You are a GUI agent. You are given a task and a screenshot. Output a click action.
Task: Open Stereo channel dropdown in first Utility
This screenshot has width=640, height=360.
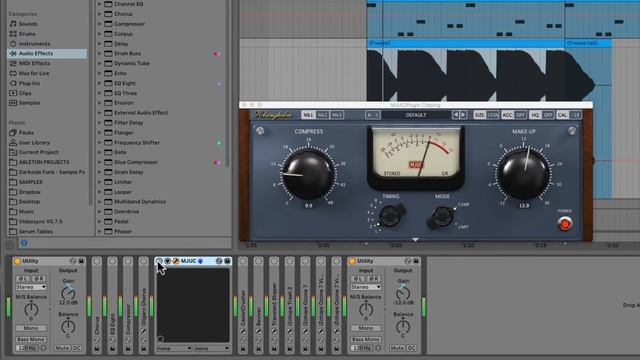pyautogui.click(x=31, y=287)
